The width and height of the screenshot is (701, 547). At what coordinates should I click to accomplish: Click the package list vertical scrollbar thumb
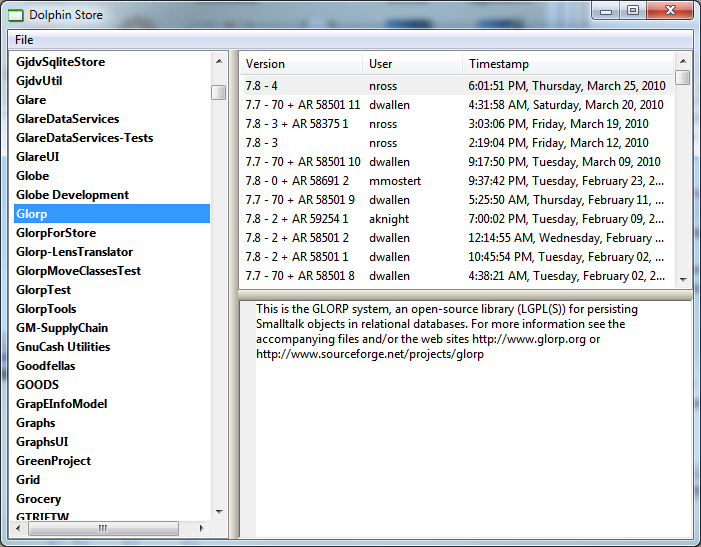click(219, 93)
